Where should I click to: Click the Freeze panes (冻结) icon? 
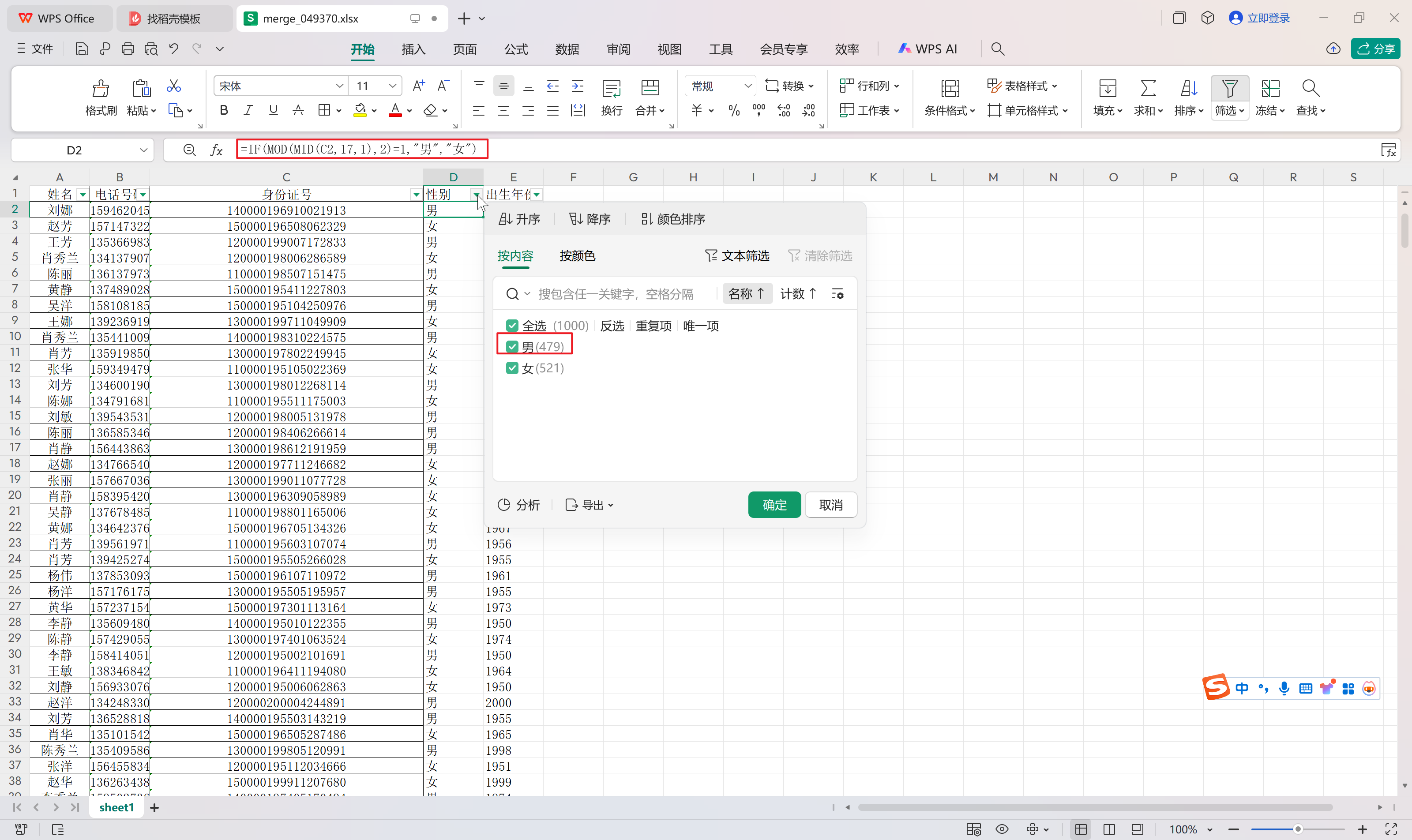1270,89
